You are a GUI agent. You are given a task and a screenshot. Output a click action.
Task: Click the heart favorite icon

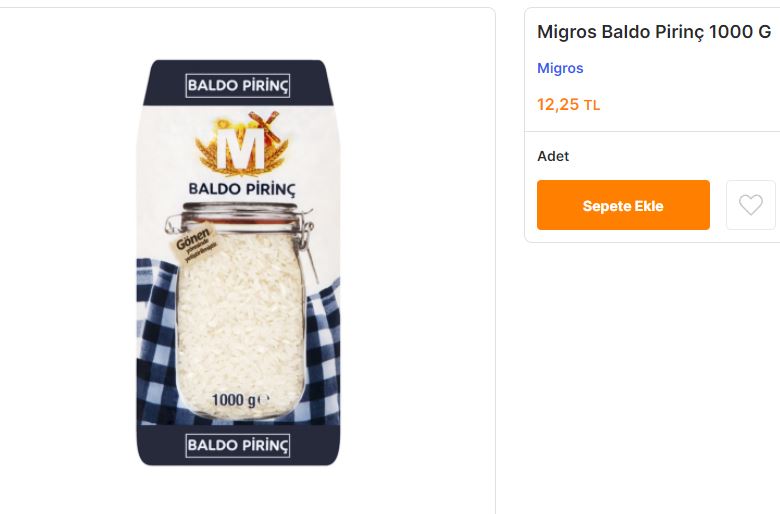[x=750, y=205]
